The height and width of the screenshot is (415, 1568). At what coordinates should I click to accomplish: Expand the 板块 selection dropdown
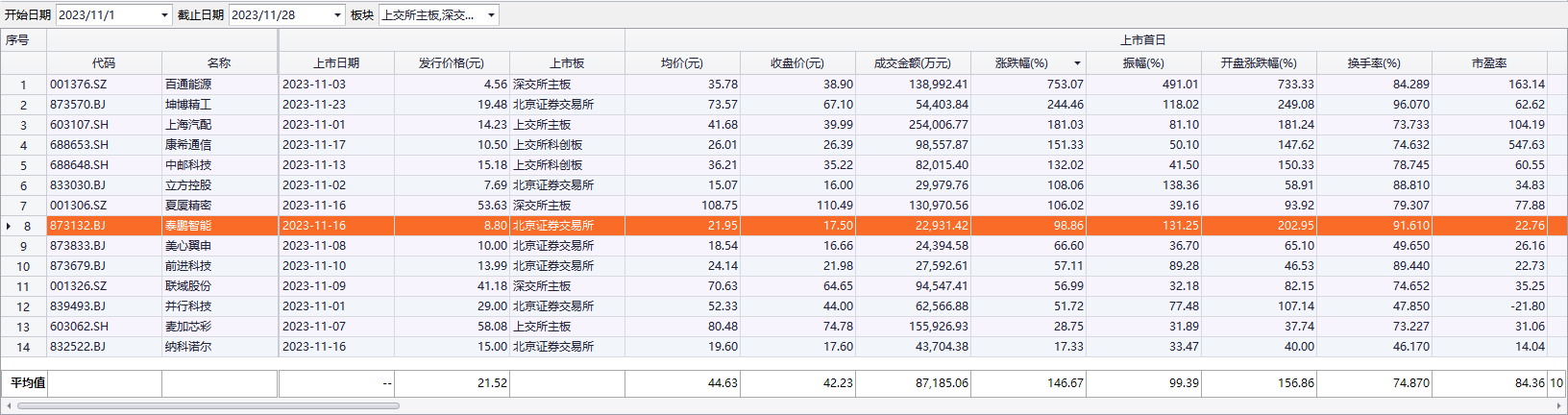[x=491, y=15]
